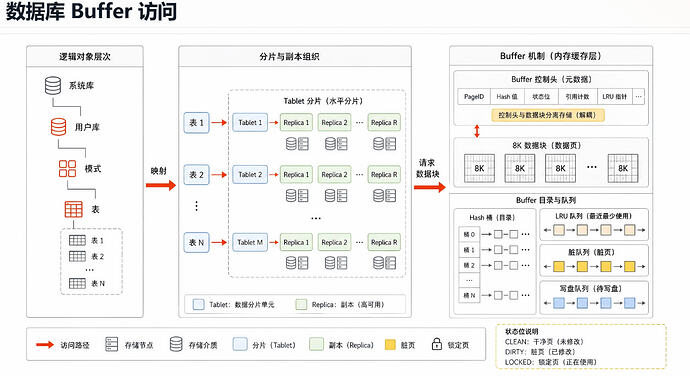Click the 状态位说明 heading
Screen dimensions: 690x376
click(521, 331)
